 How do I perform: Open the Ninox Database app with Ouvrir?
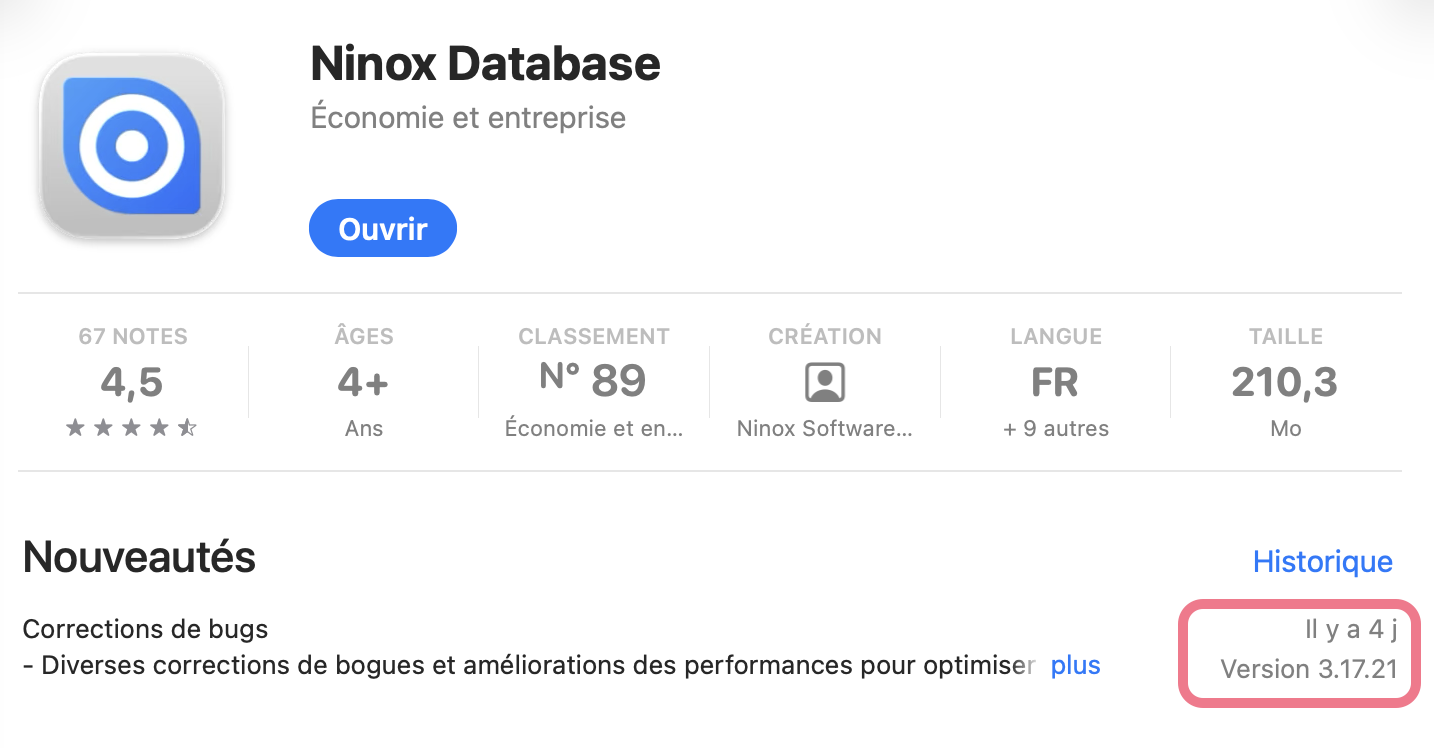[x=383, y=229]
